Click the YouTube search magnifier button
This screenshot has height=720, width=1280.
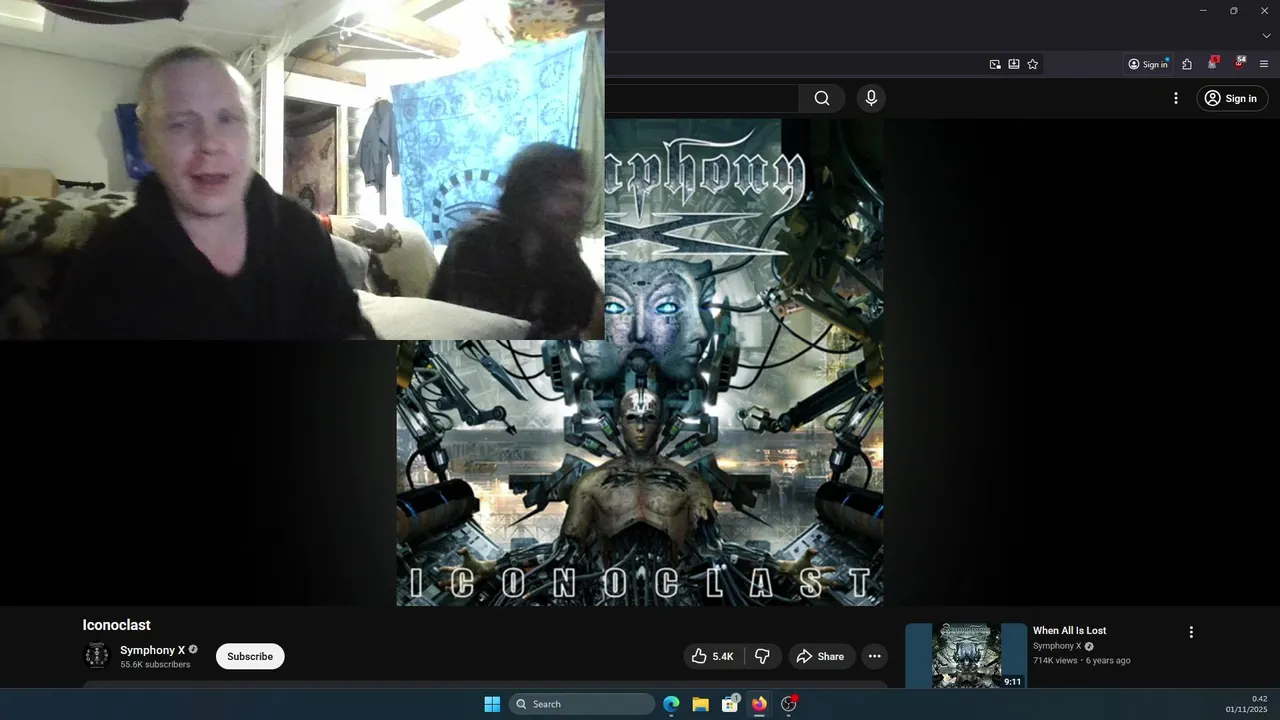(x=822, y=98)
